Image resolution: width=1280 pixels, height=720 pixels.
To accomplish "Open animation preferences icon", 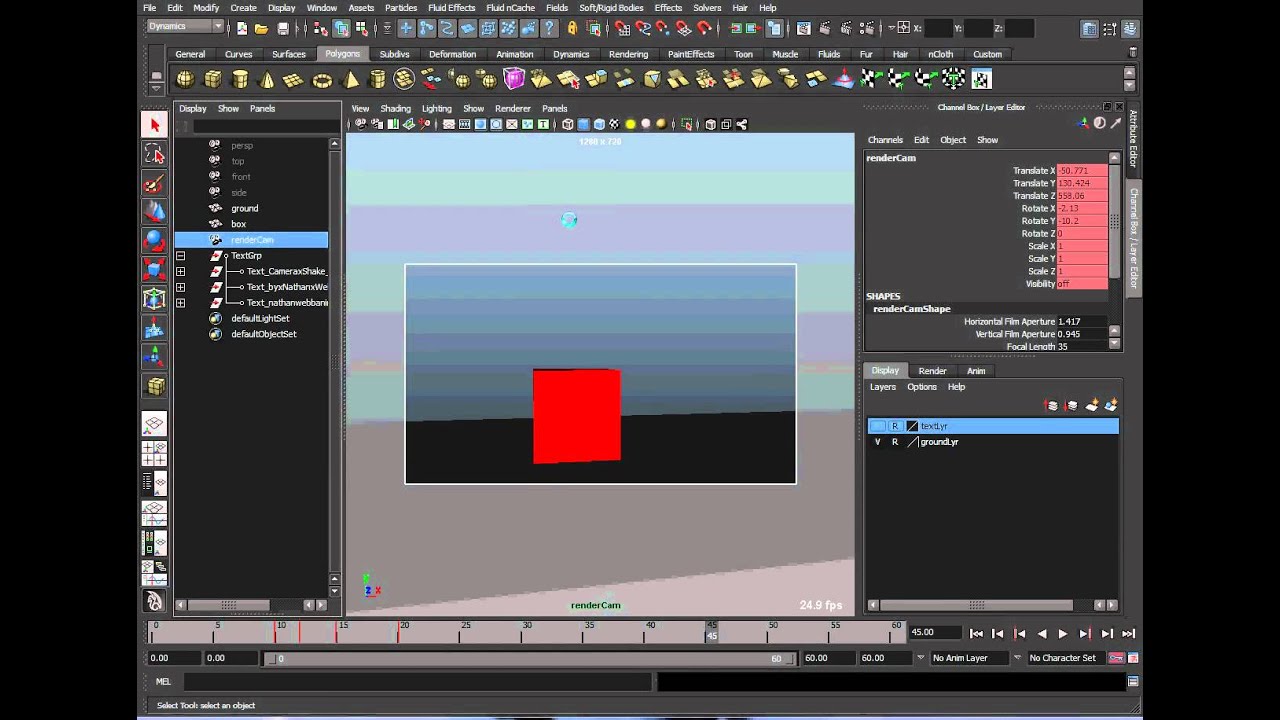I will pyautogui.click(x=1133, y=658).
